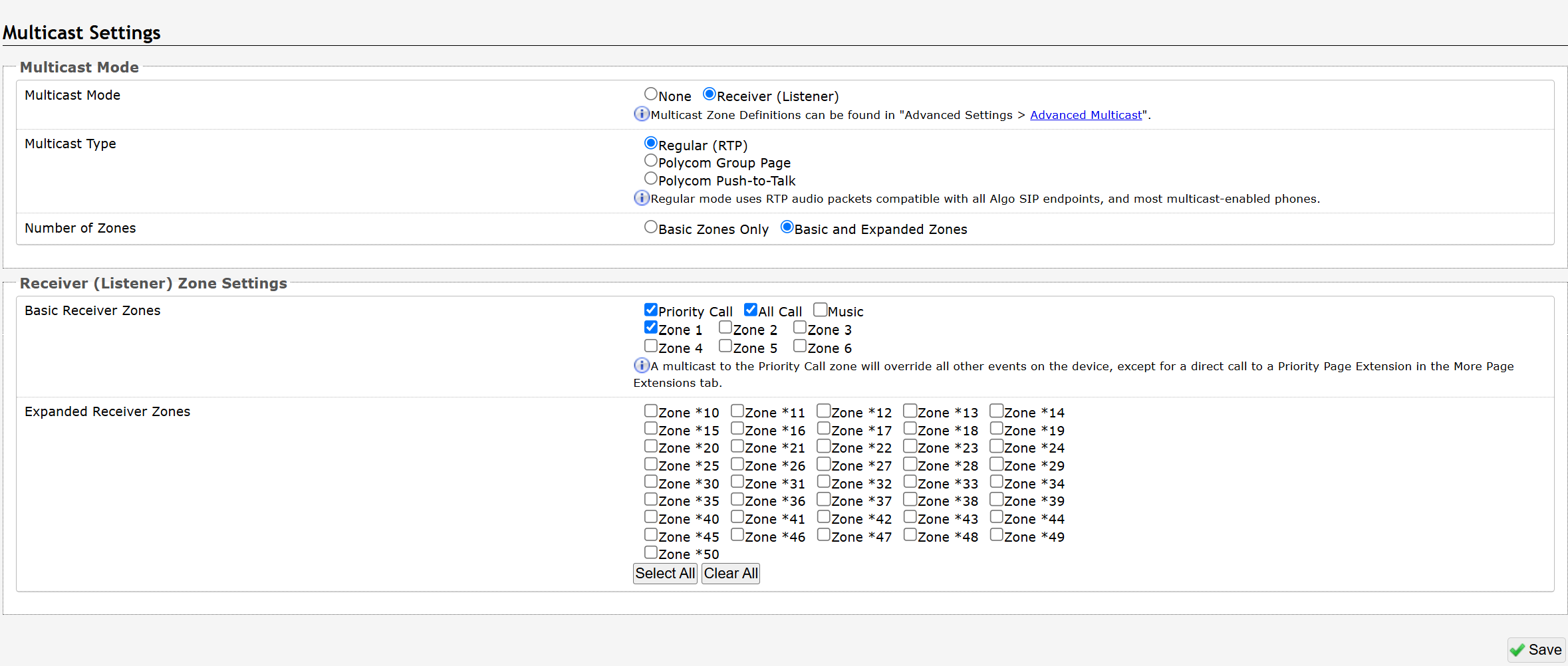Screen dimensions: 1568x666
Task: Check the Zone *15 checkbox
Action: [x=651, y=429]
